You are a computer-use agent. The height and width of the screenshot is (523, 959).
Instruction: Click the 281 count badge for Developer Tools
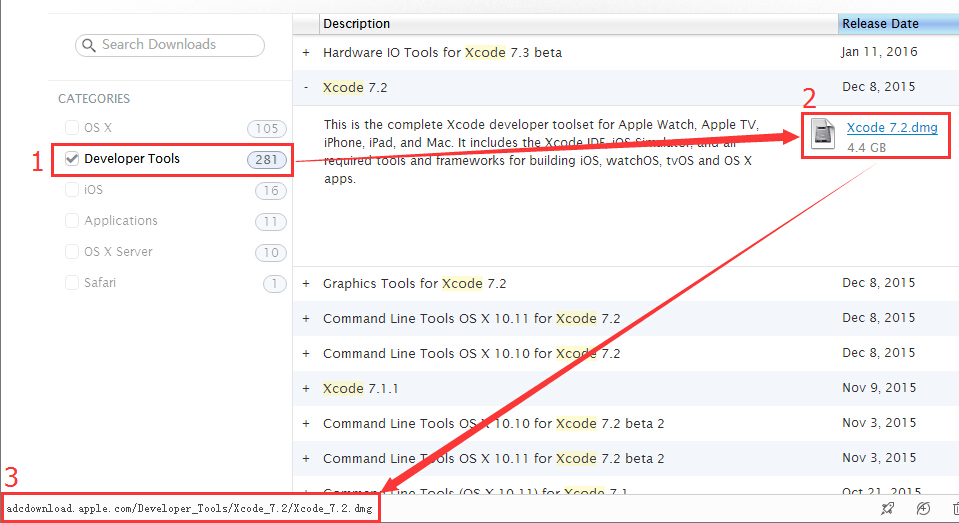click(267, 160)
